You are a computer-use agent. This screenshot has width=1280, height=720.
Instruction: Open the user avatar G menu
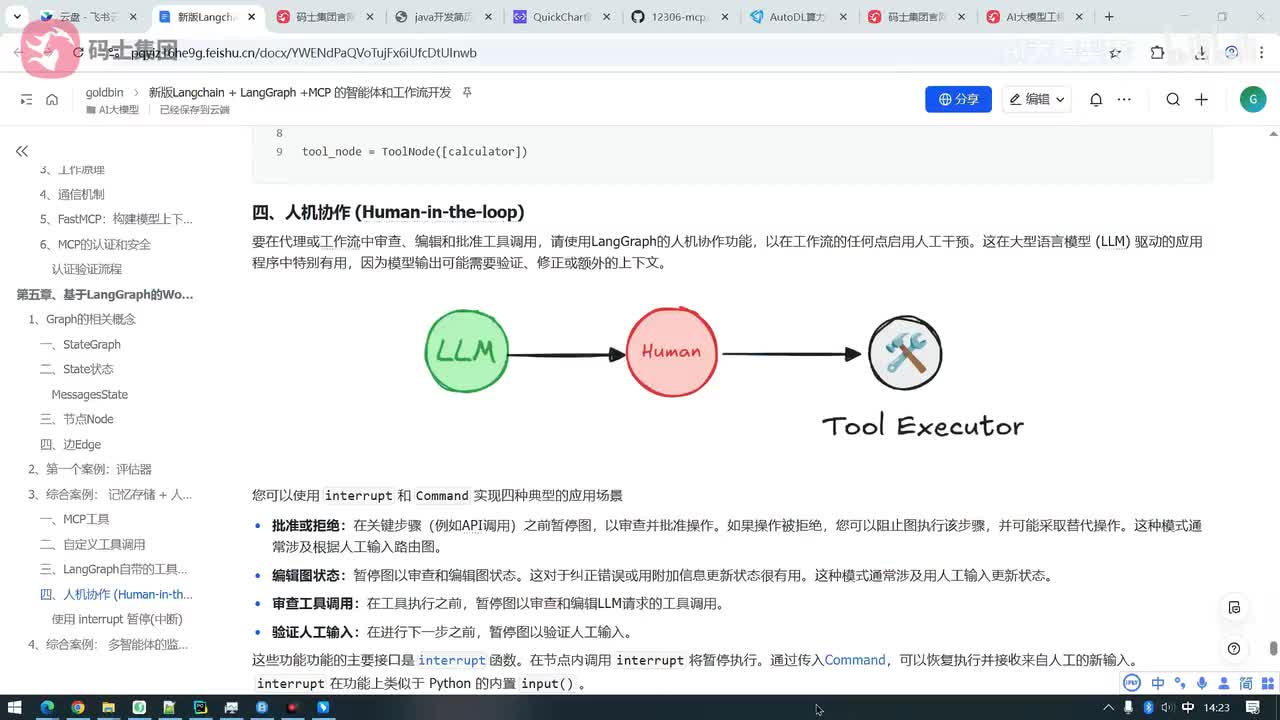click(x=1252, y=99)
